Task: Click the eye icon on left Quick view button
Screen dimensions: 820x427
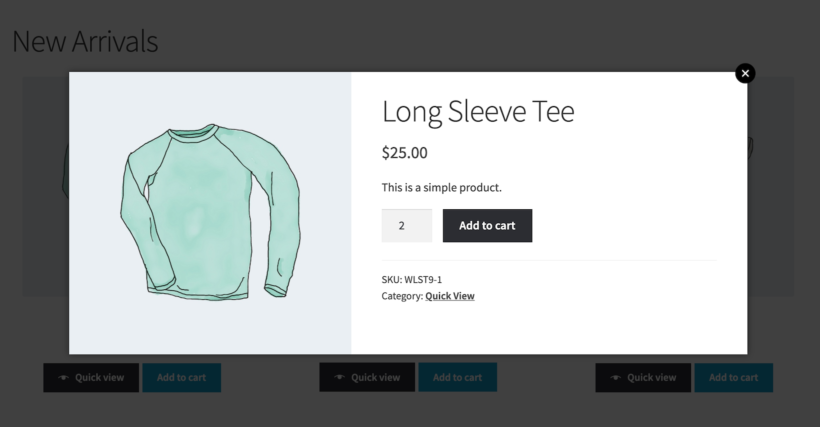Action: (x=64, y=378)
